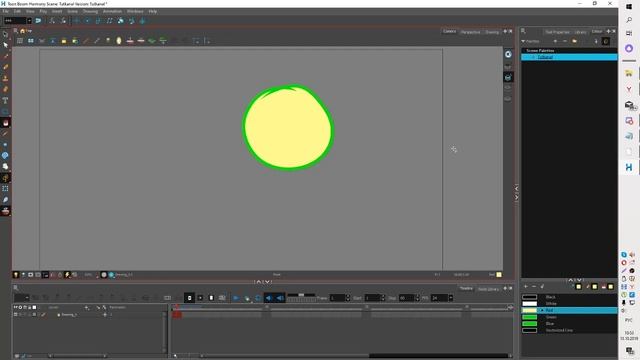The height and width of the screenshot is (360, 640).
Task: Select Drawing_1 layer in Timeline
Action: click(x=69, y=315)
